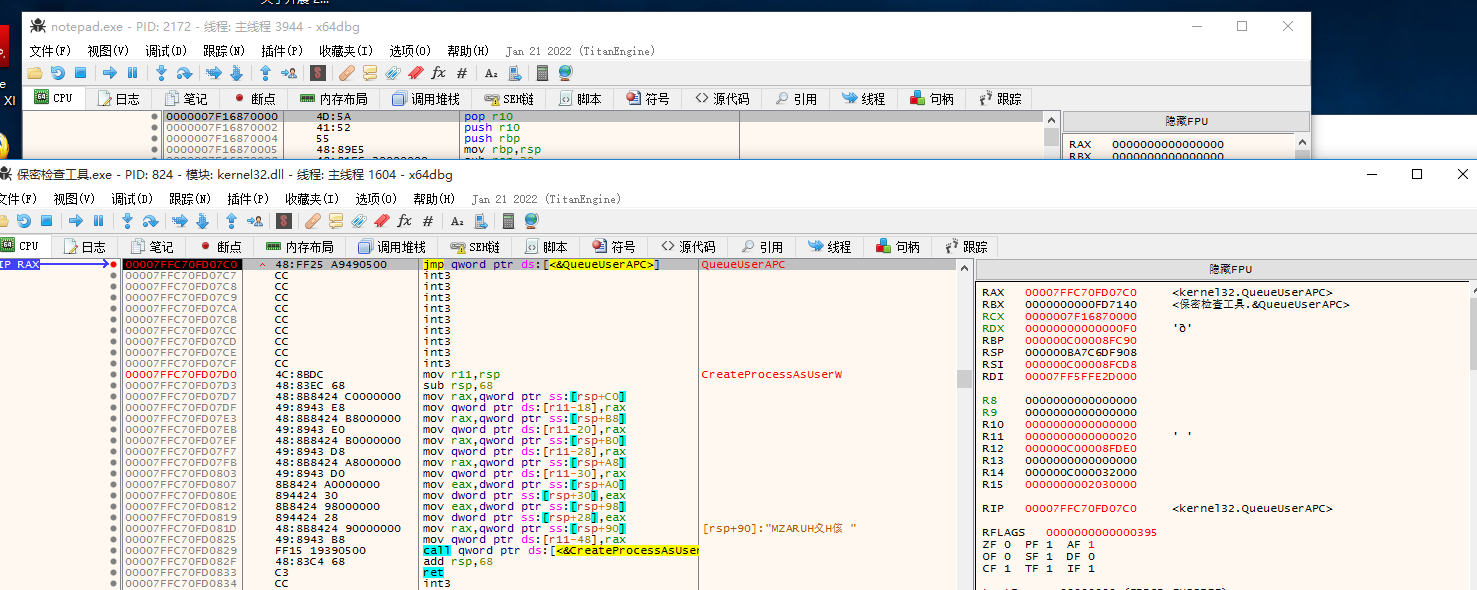Toggle the breakpoint bullet at address 00007FFC70FD07C7
The image size is (1477, 590).
pyautogui.click(x=114, y=275)
